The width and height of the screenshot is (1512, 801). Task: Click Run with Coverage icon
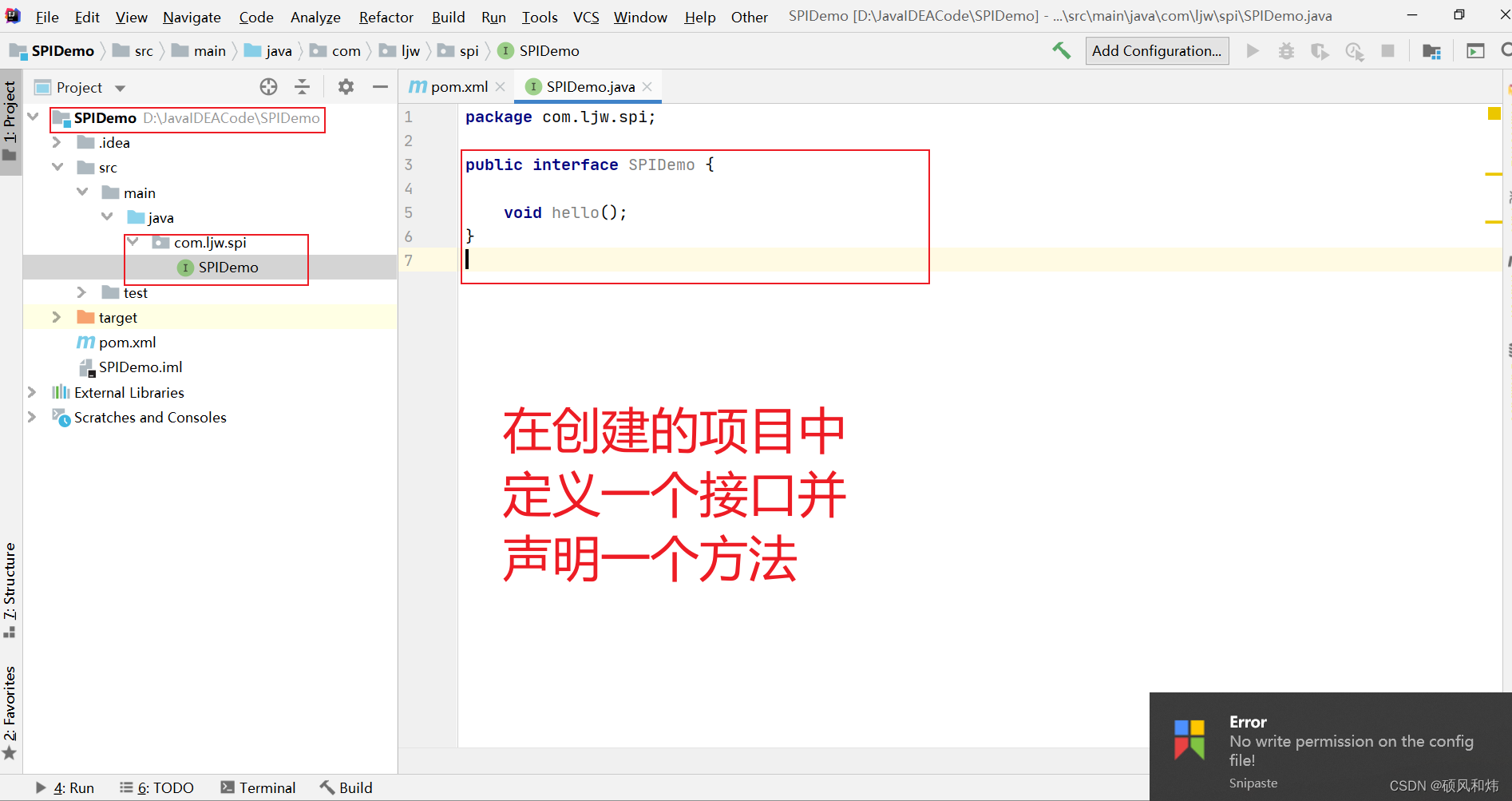[1320, 51]
